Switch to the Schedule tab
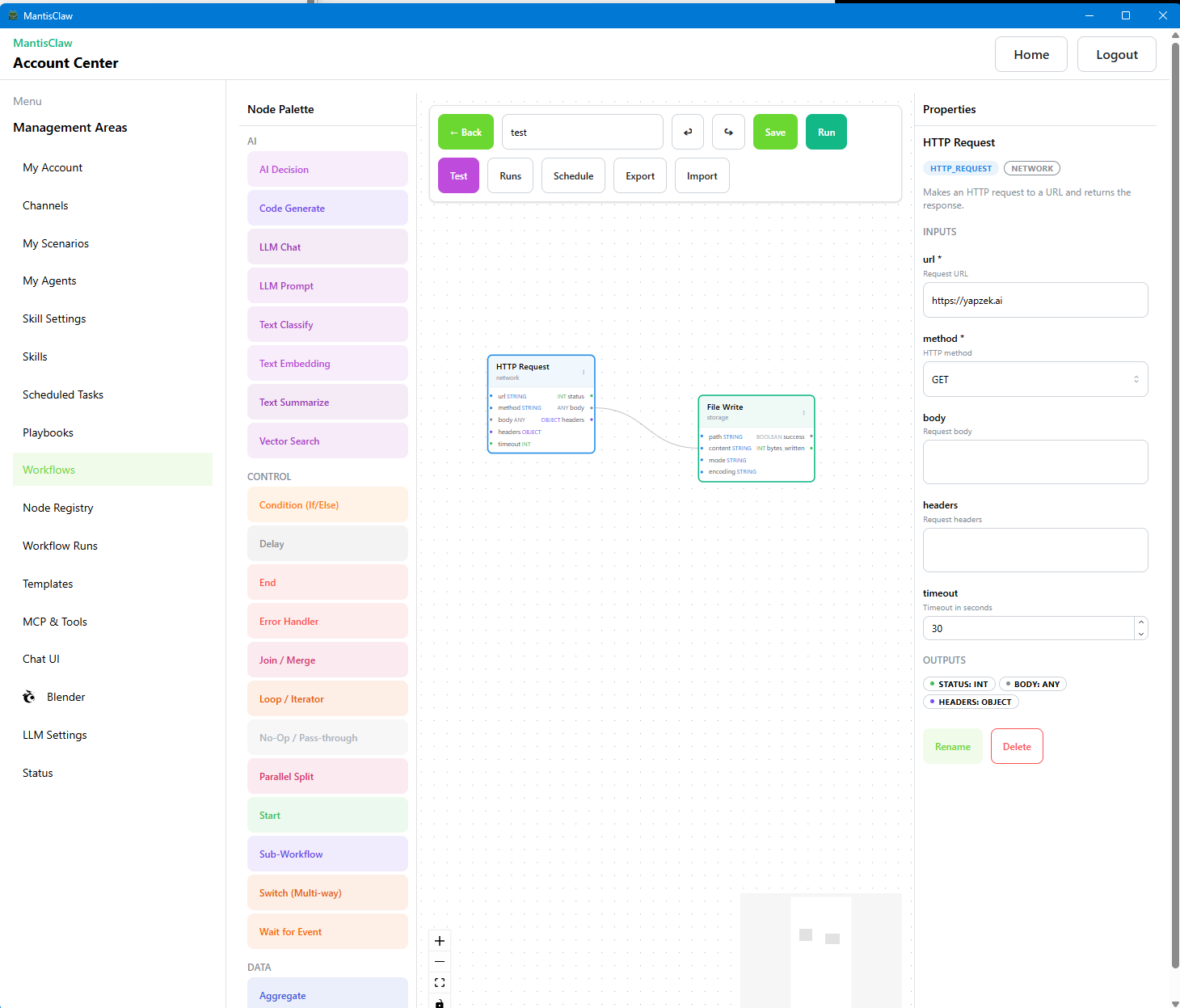Image resolution: width=1180 pixels, height=1008 pixels. click(x=573, y=175)
